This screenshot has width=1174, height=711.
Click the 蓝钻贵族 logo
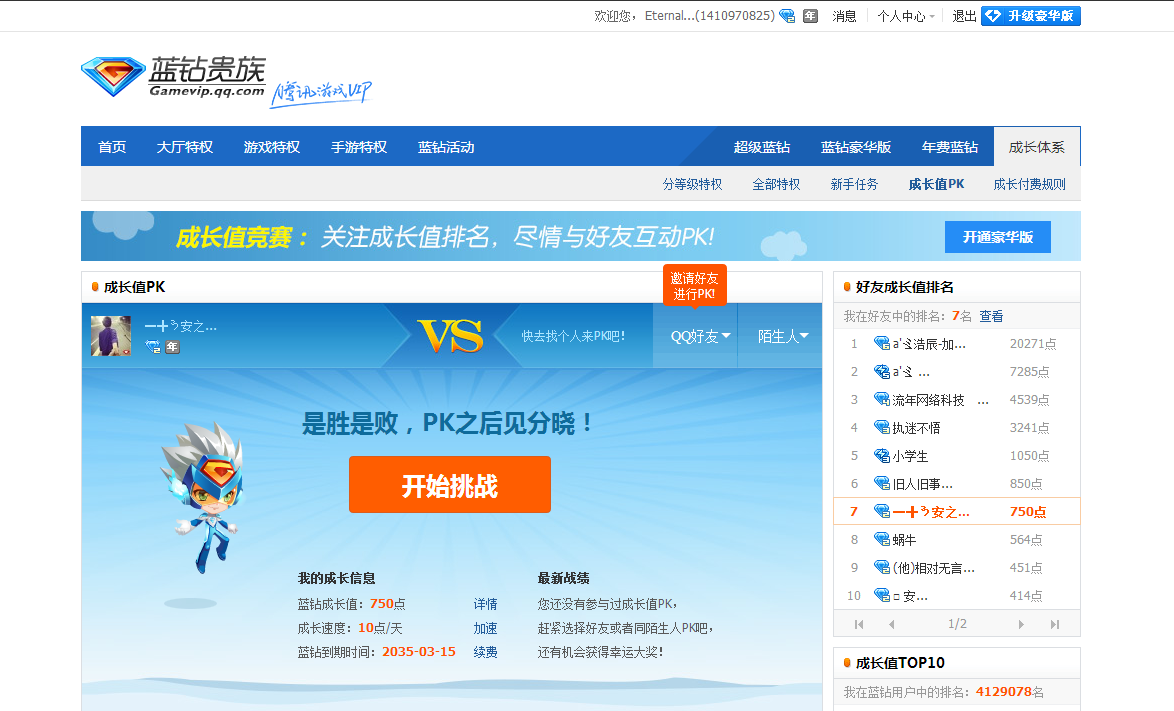point(173,76)
